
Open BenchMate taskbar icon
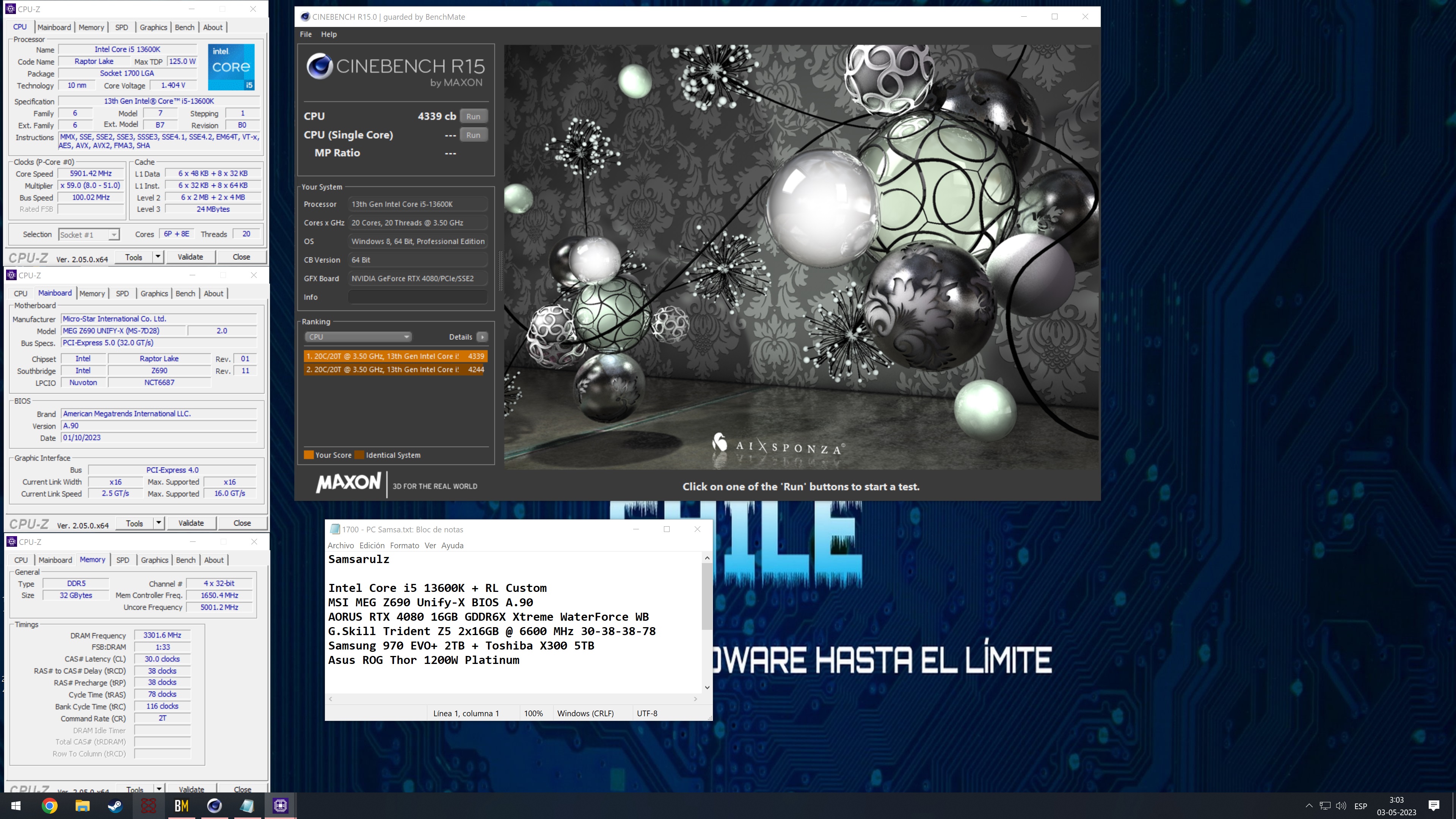(x=182, y=805)
